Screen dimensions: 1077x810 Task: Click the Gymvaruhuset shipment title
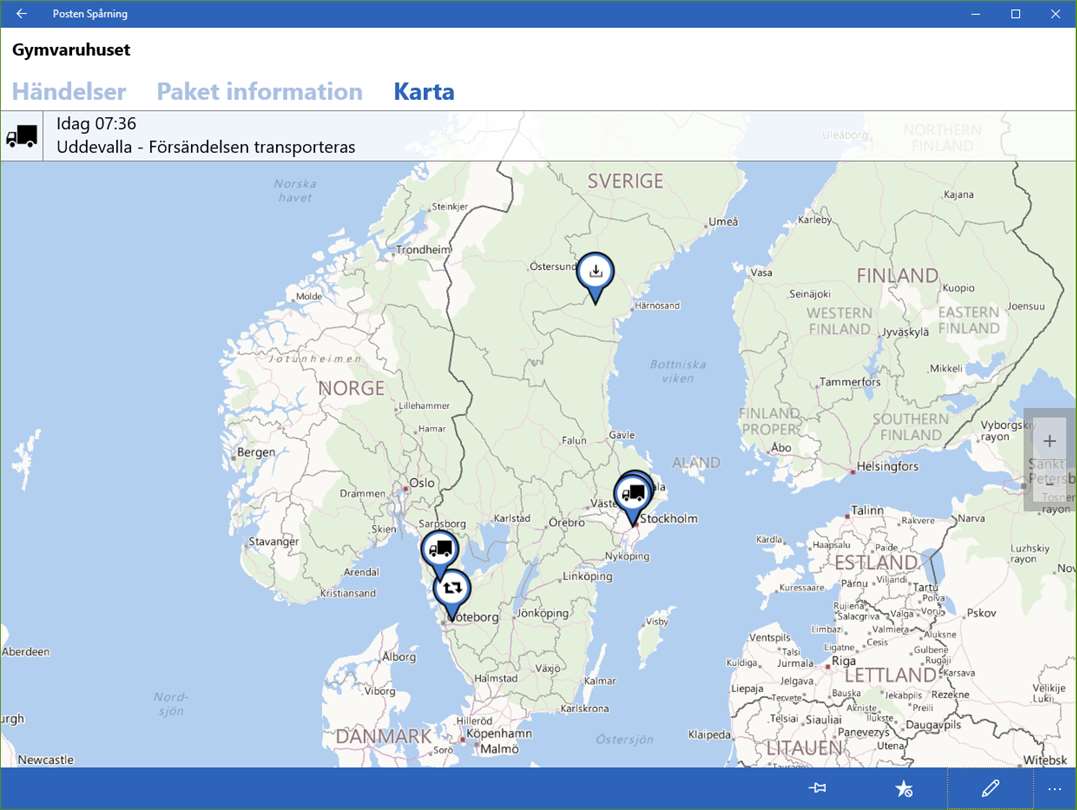click(x=71, y=49)
